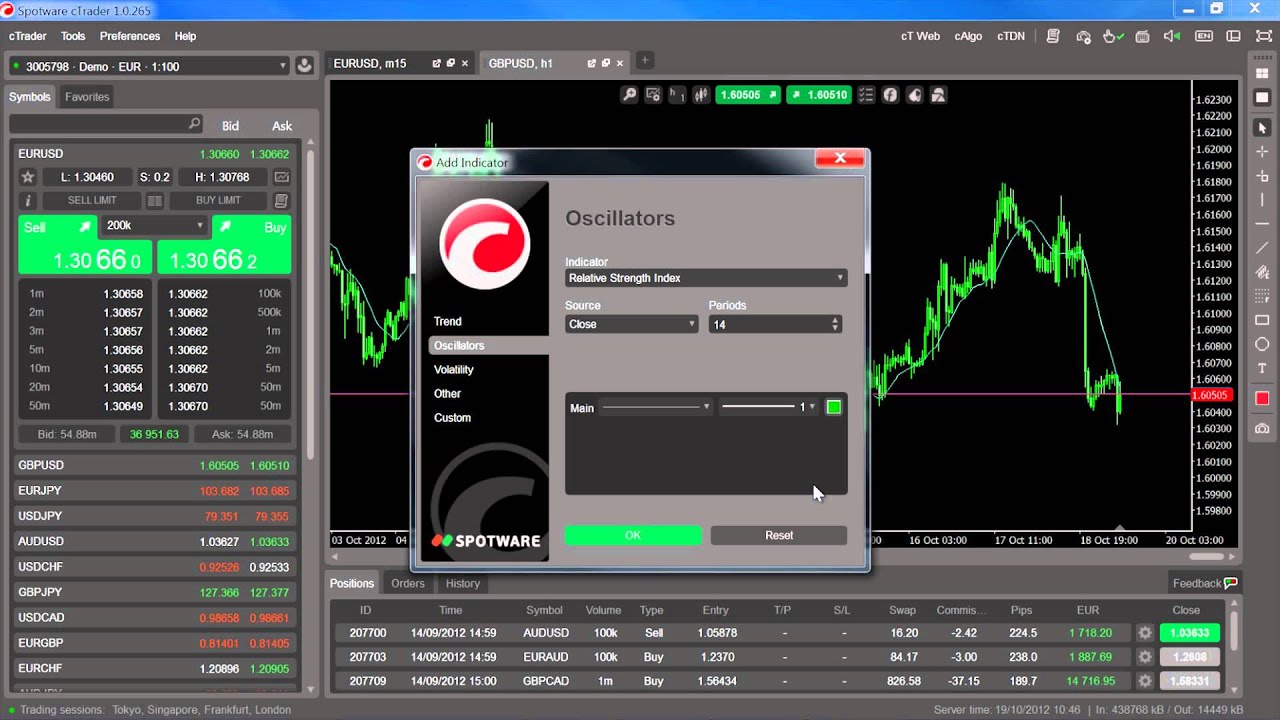Click OK in Add Indicator dialog
1280x720 pixels.
633,535
